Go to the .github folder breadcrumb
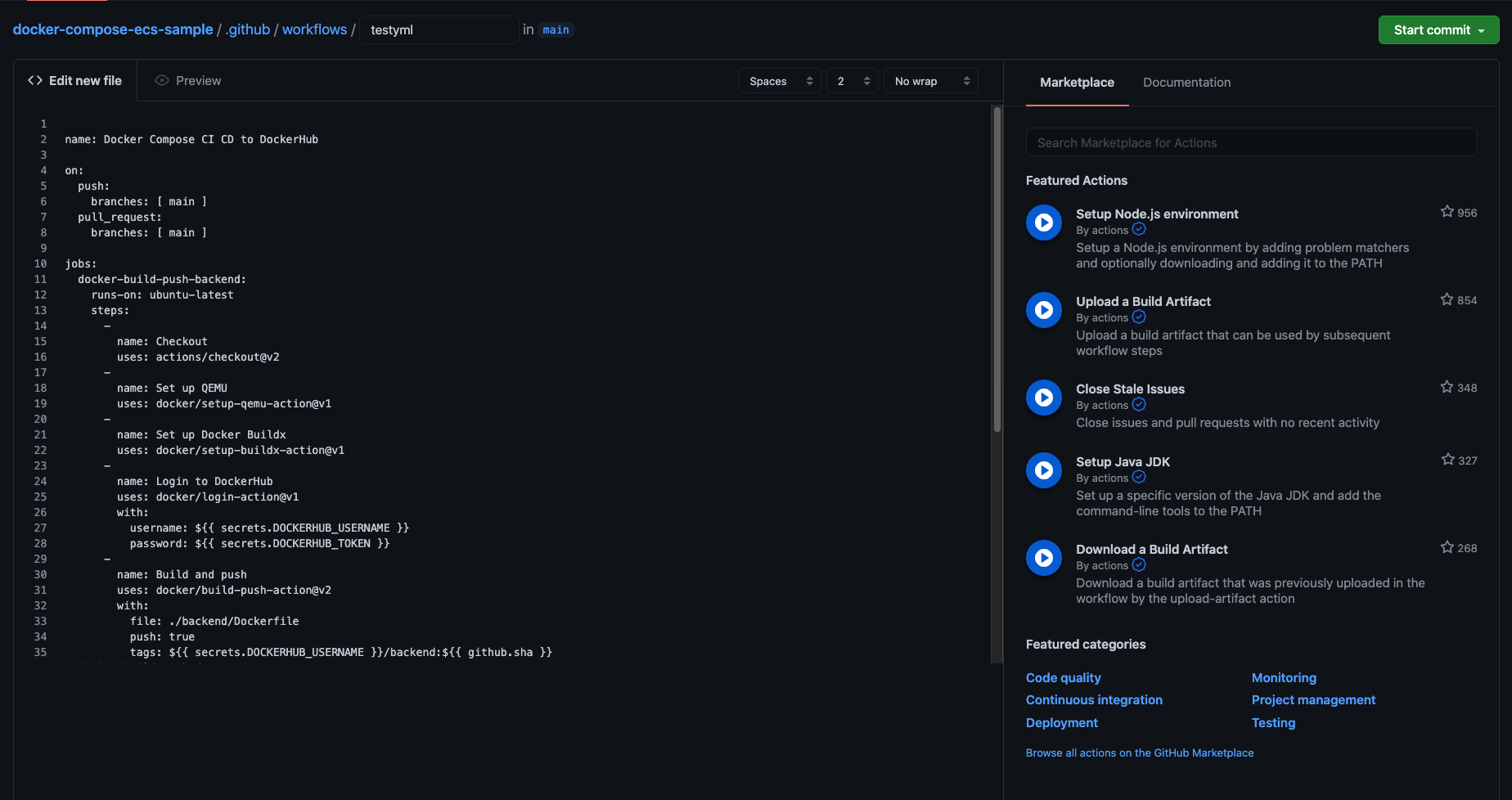Image resolution: width=1512 pixels, height=800 pixels. [247, 29]
